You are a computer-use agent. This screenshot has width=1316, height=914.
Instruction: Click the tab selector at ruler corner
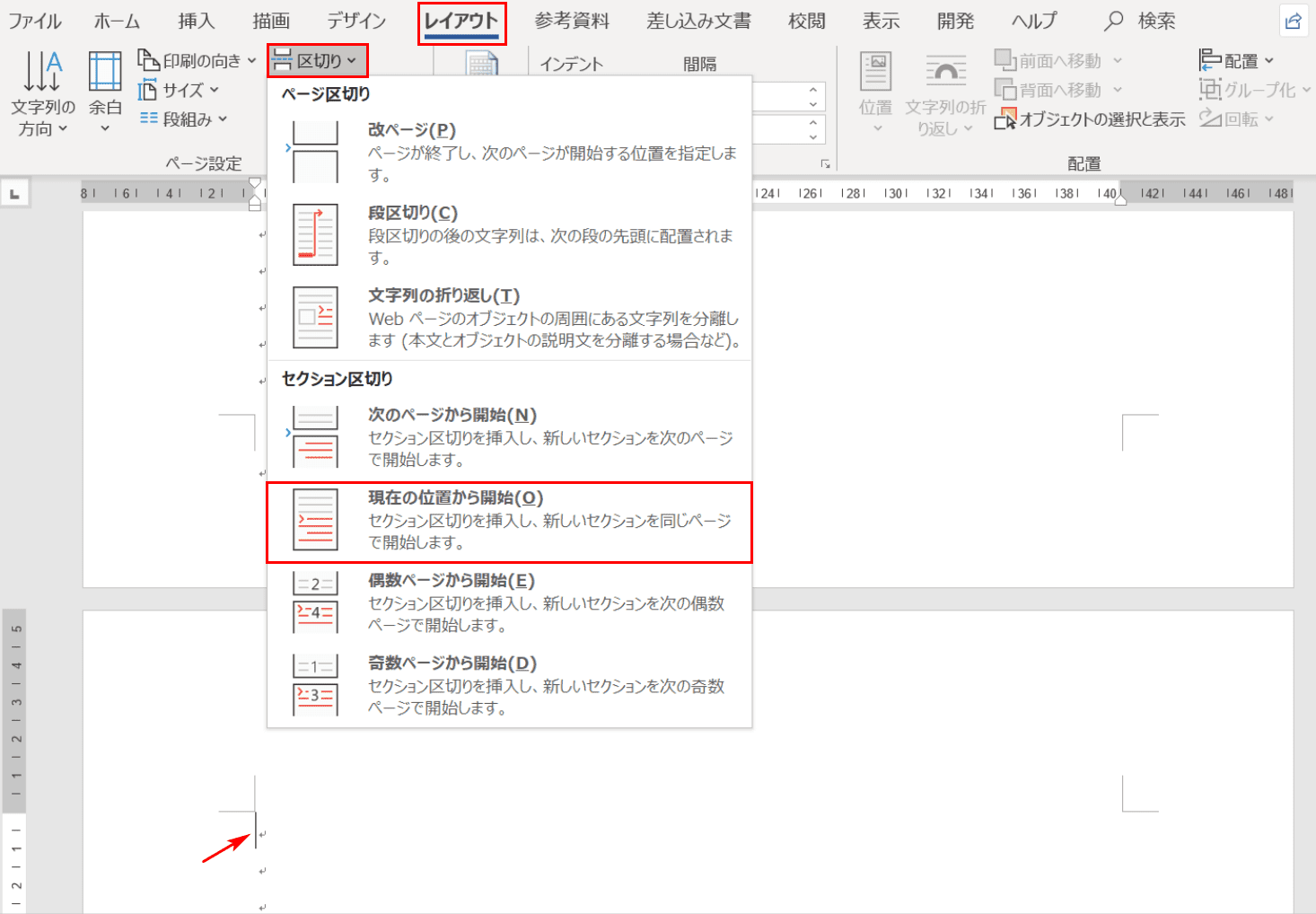click(x=14, y=193)
